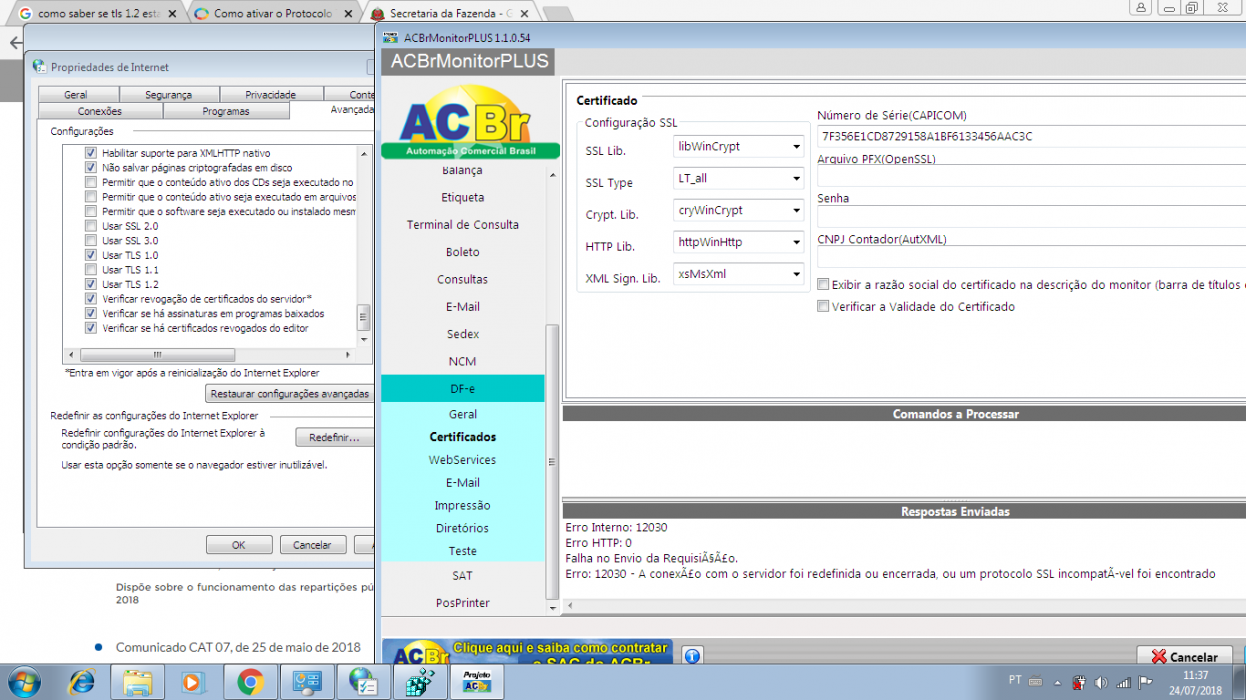This screenshot has width=1246, height=700.
Task: Switch to the Segurança tab
Action: 168,95
